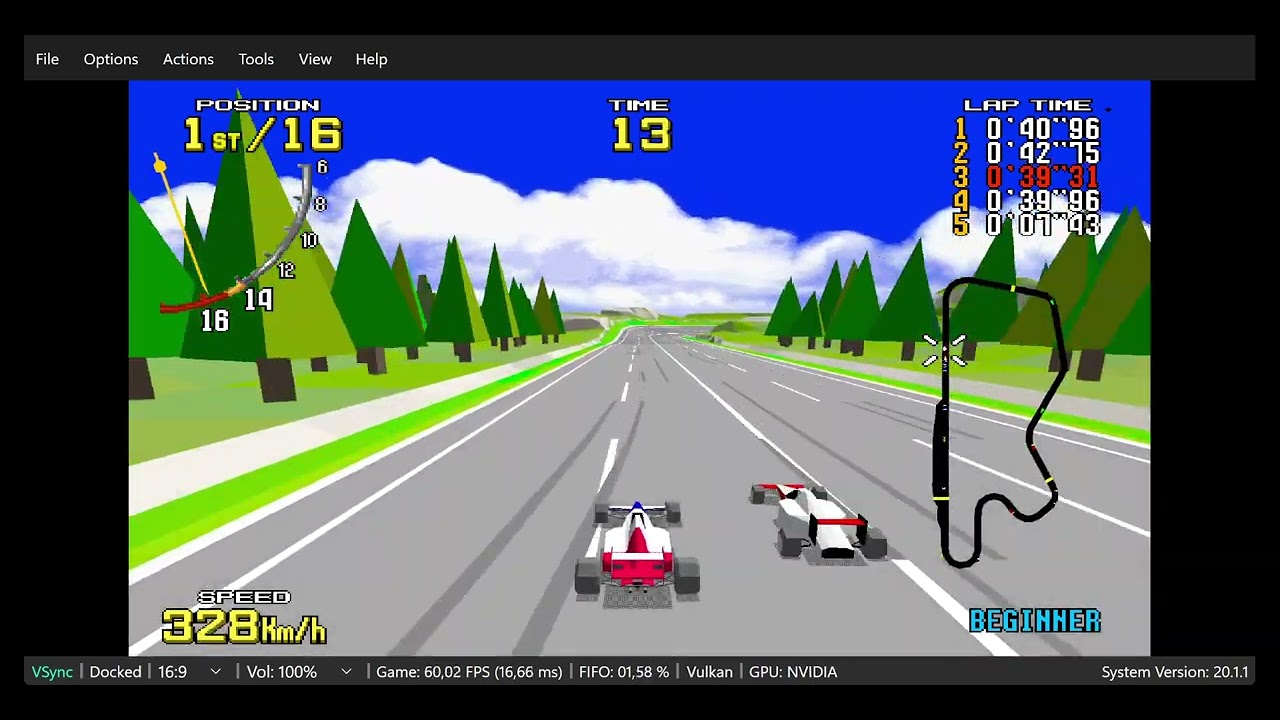Open the Actions menu
The image size is (1280, 720).
point(188,59)
